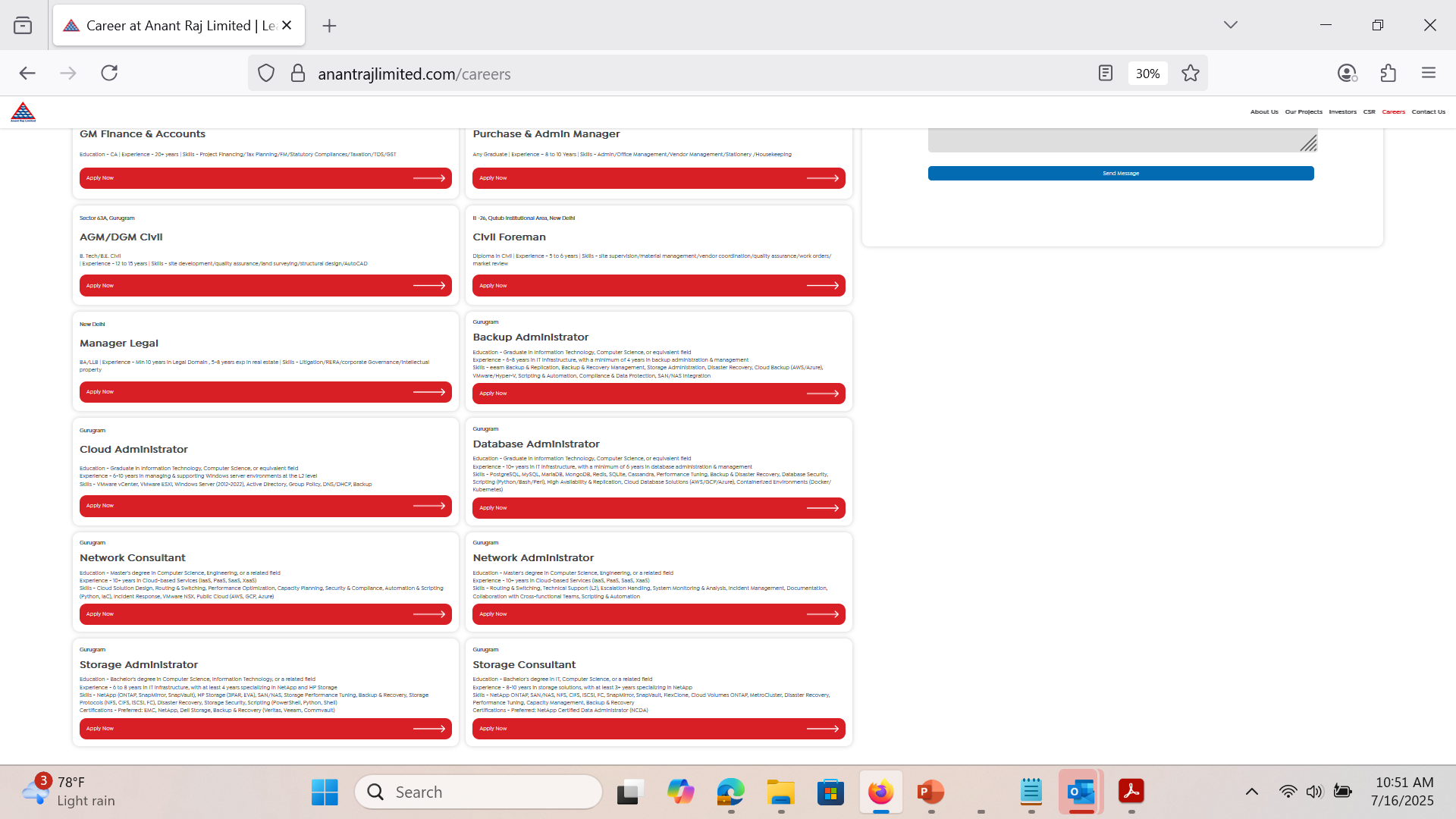
Task: Open the Firefox hamburger application menu
Action: coord(1429,73)
